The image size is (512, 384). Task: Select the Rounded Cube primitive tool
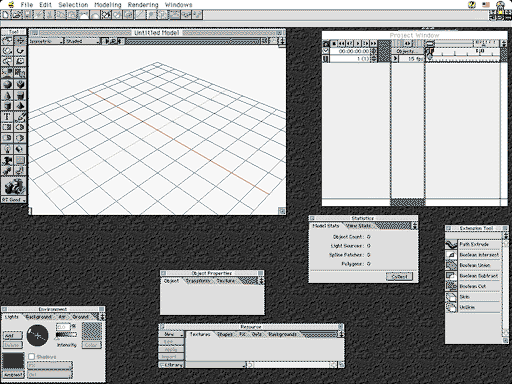click(20, 84)
